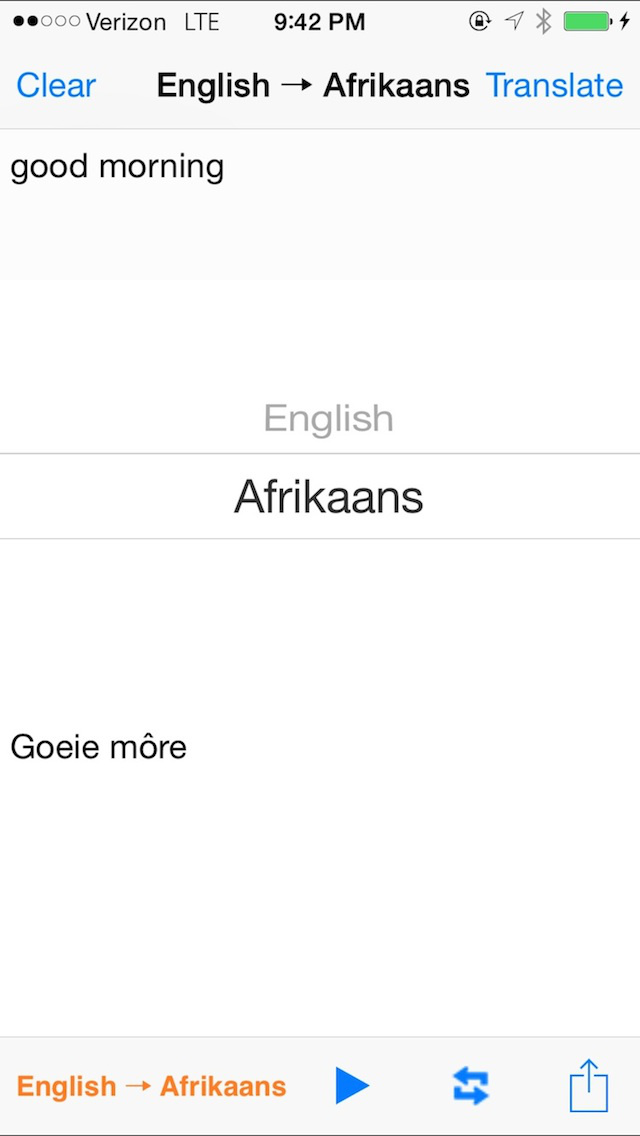This screenshot has height=1136, width=640.
Task: Tap the play translation audio icon
Action: click(x=351, y=1085)
